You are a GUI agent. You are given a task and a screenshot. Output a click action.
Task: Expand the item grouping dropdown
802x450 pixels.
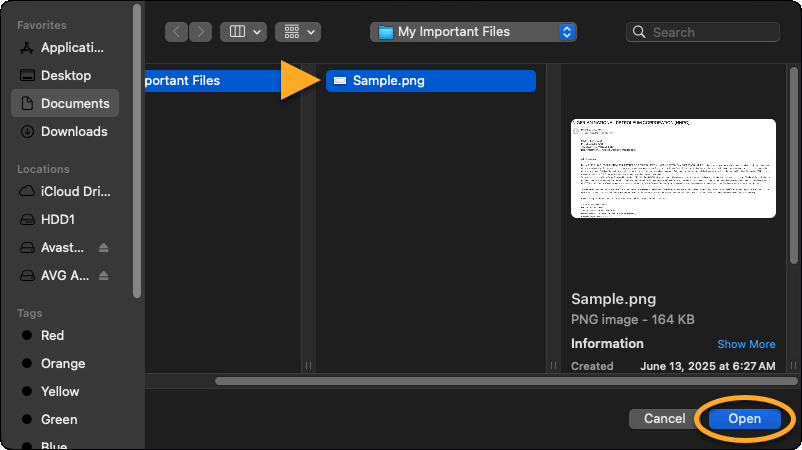coord(298,32)
